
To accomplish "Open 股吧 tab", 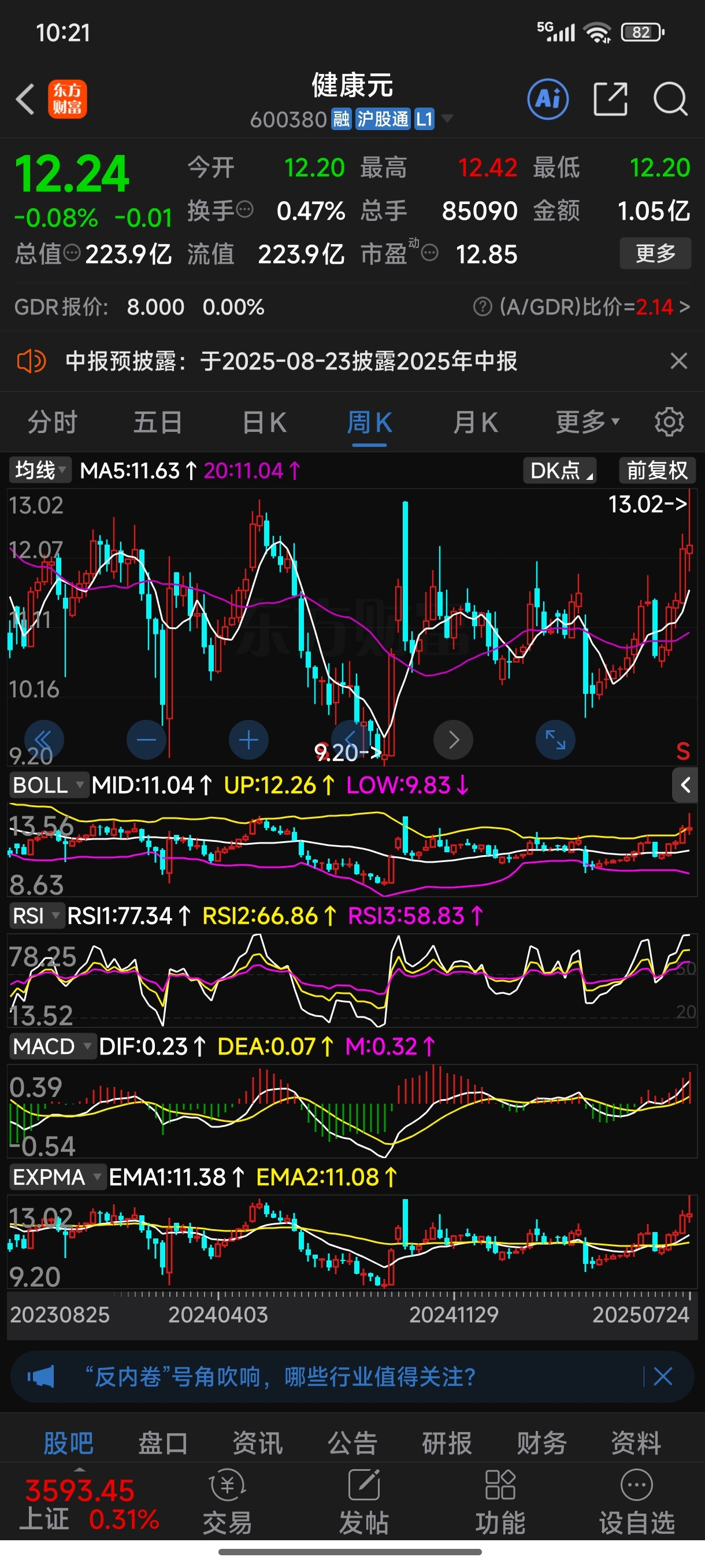I will [x=68, y=1443].
